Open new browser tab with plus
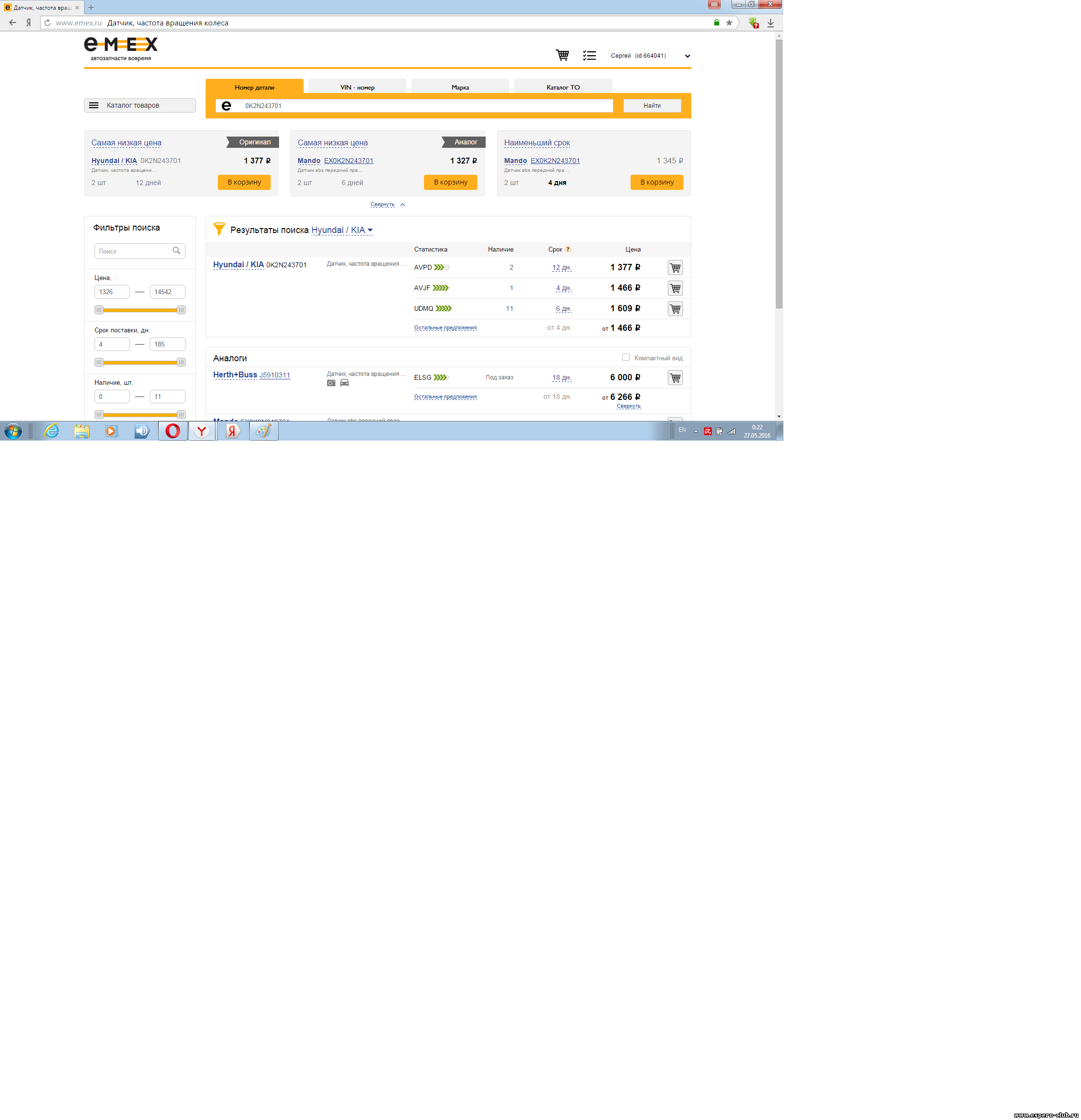Viewport: 1081px width, 1120px height. tap(91, 7)
